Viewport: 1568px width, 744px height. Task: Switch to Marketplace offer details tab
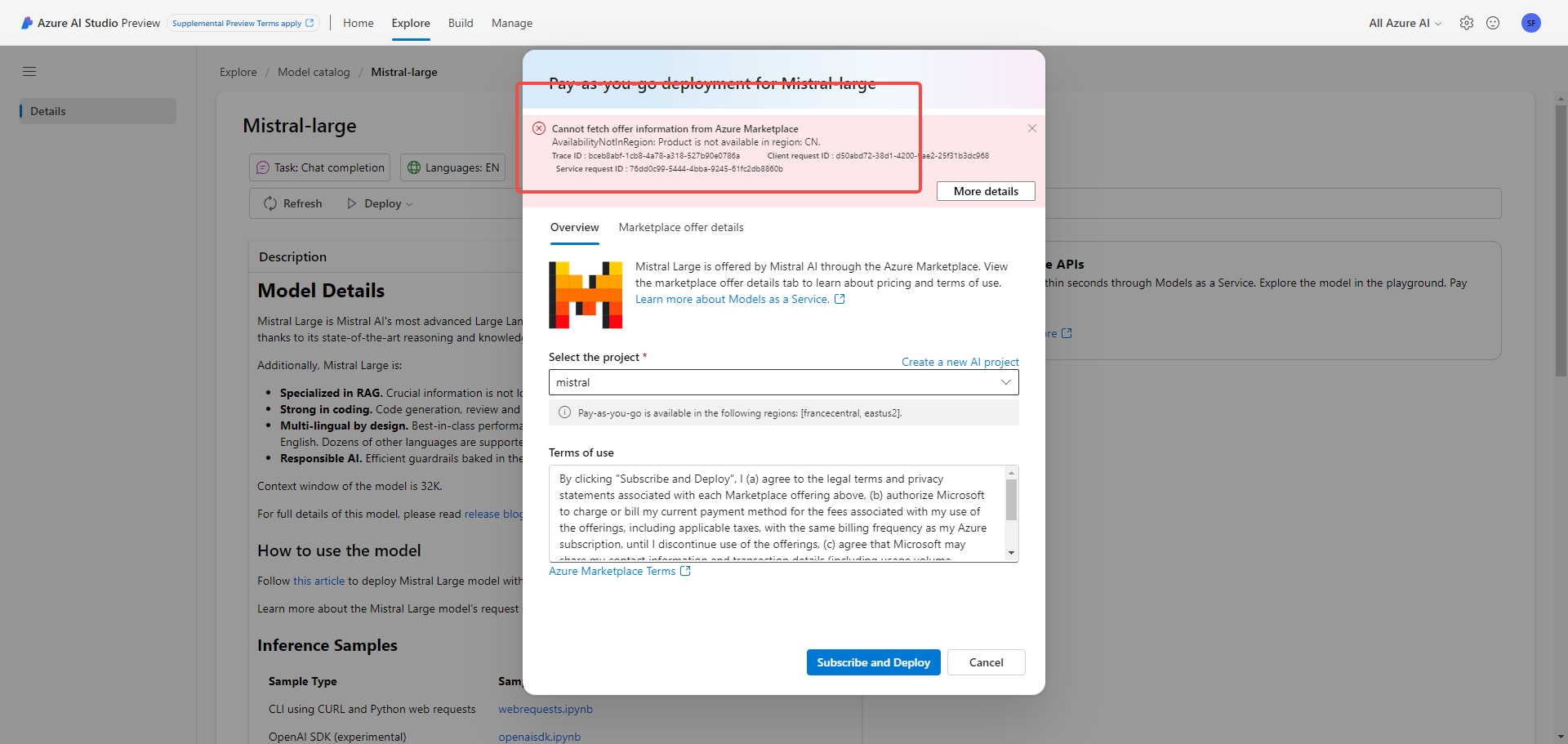tap(681, 227)
